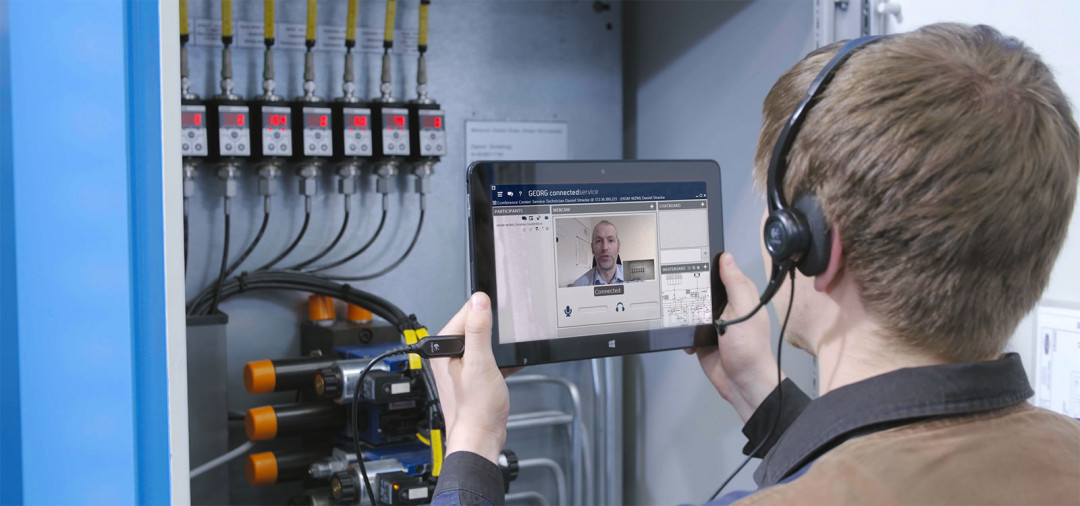This screenshot has height=506, width=1080.
Task: Toggle the microphone icon below the webcam
Action: click(x=568, y=311)
